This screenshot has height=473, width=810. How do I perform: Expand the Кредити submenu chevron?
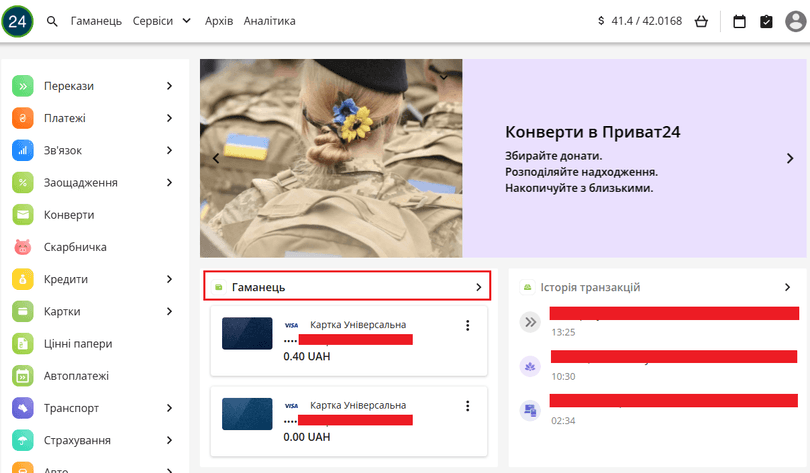(169, 279)
